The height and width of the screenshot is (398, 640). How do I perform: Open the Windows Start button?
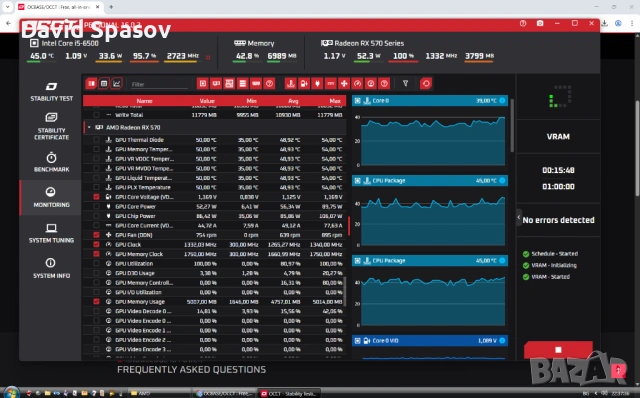click(11, 393)
